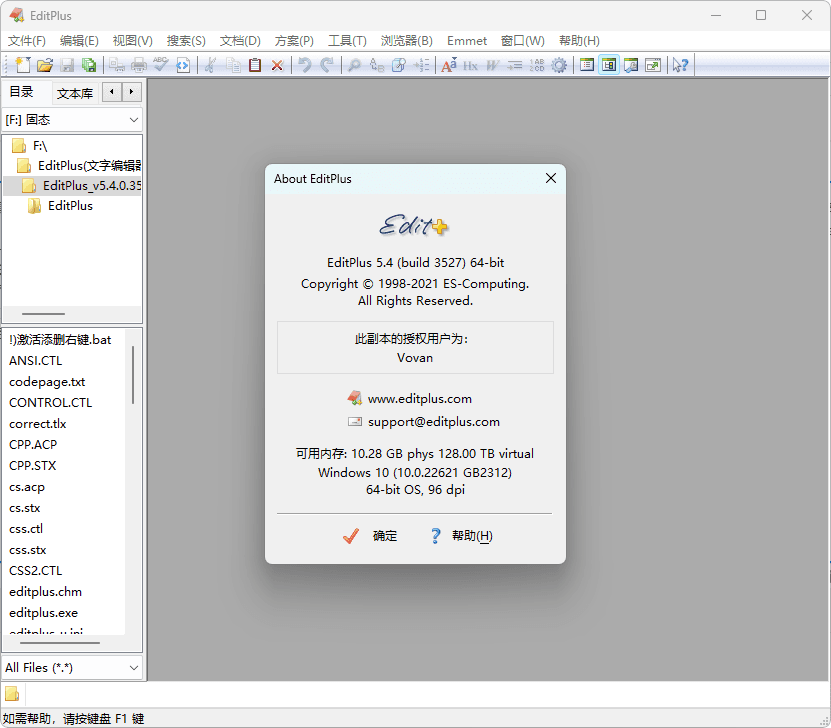Open Preferences with the gear icon
The width and height of the screenshot is (831, 728).
pos(559,65)
